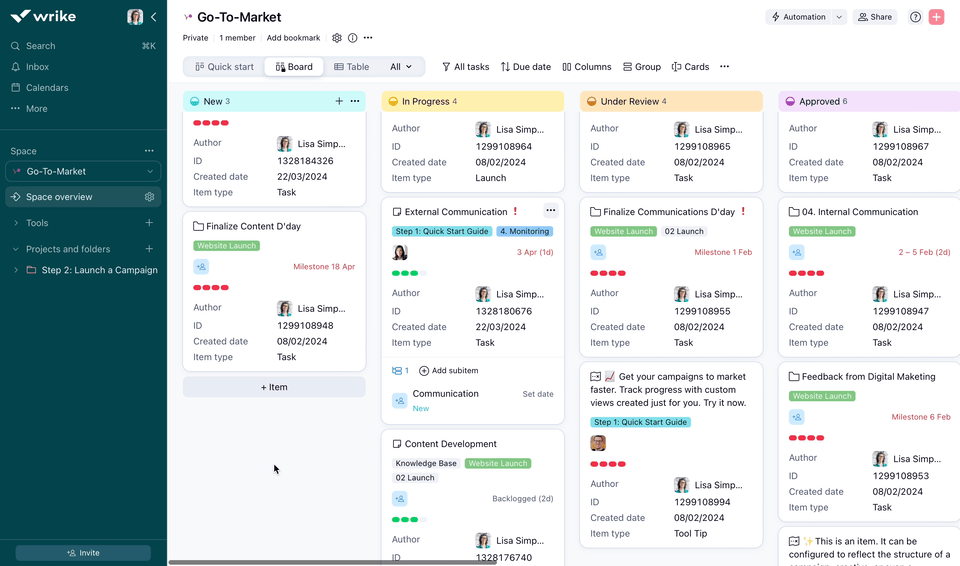Add a project or folder with plus

pyautogui.click(x=149, y=249)
